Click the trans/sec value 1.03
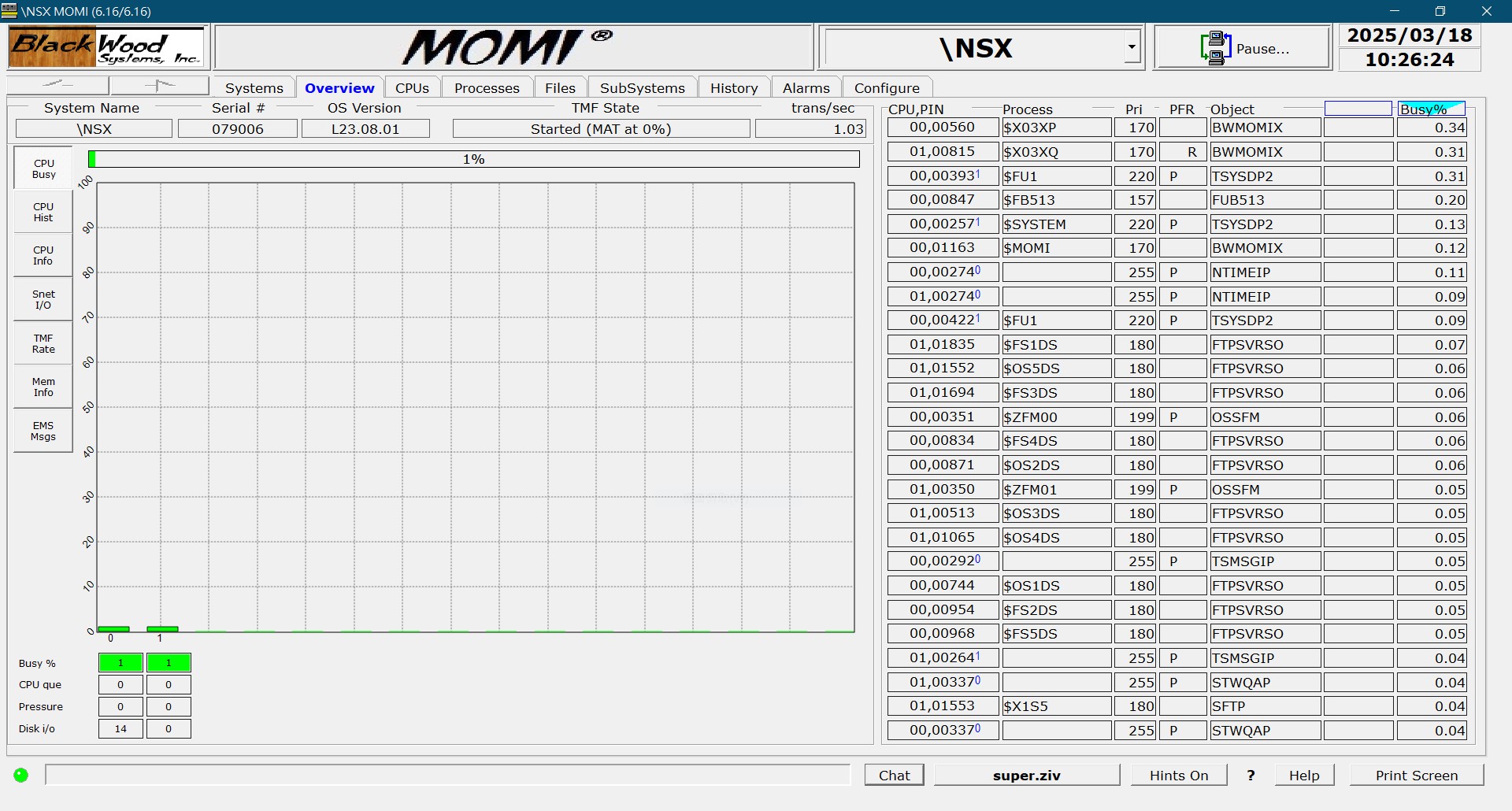1512x811 pixels. coord(810,129)
